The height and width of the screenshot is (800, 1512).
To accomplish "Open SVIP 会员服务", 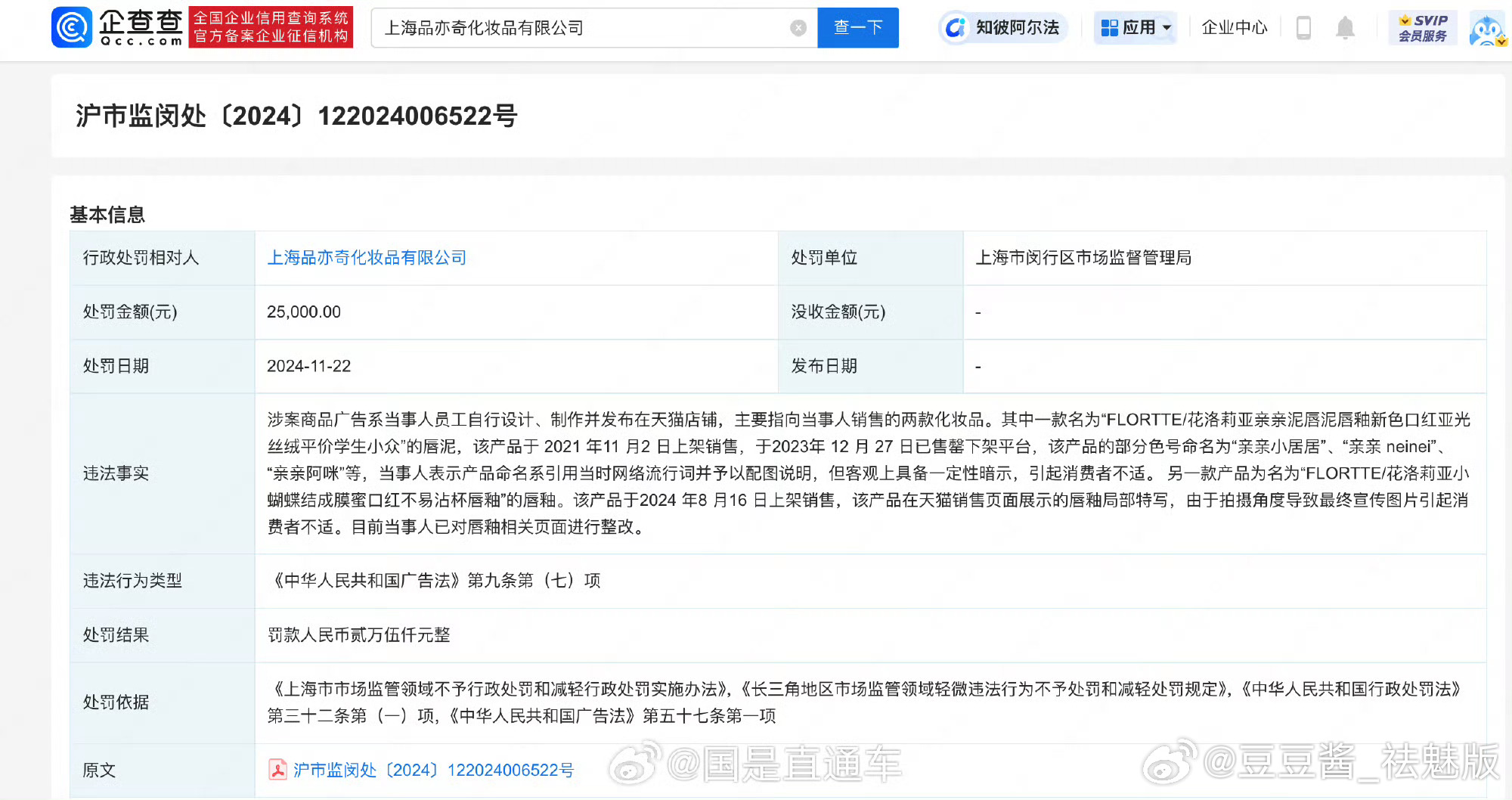I will click(x=1423, y=28).
